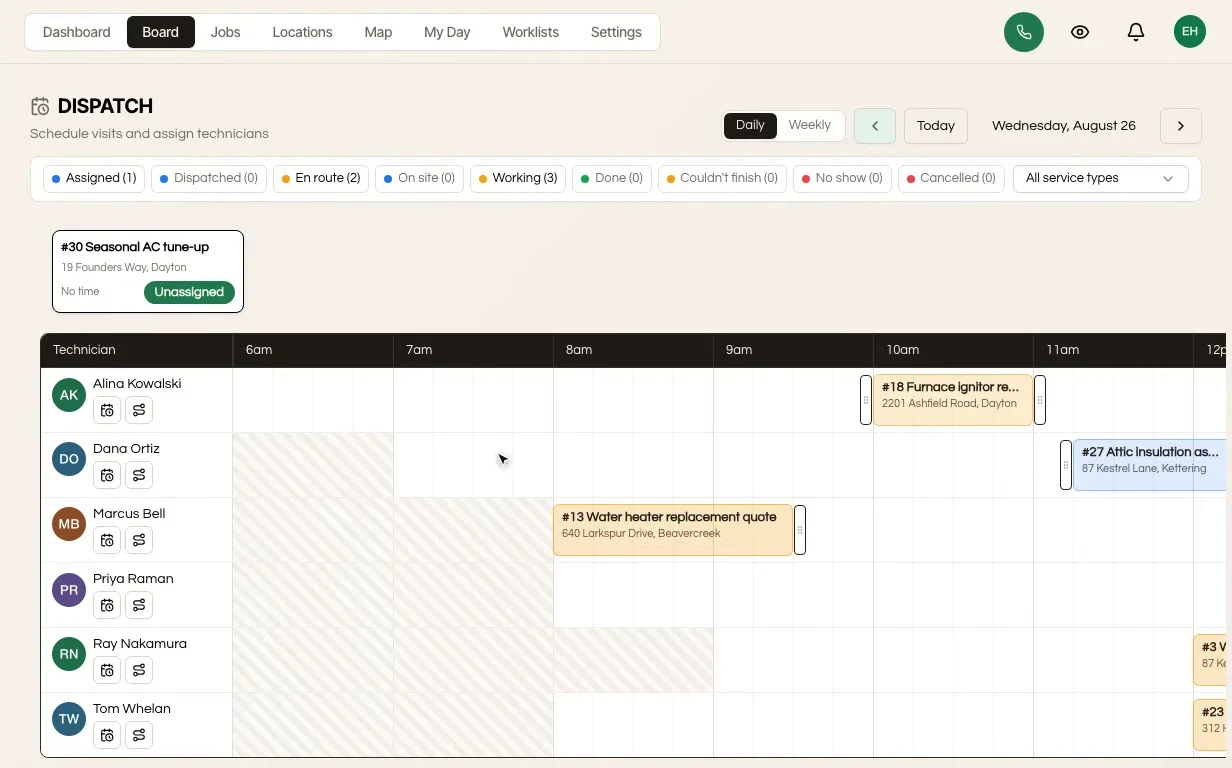Toggle the En route (2) status filter
The width and height of the screenshot is (1232, 768).
pyautogui.click(x=321, y=178)
